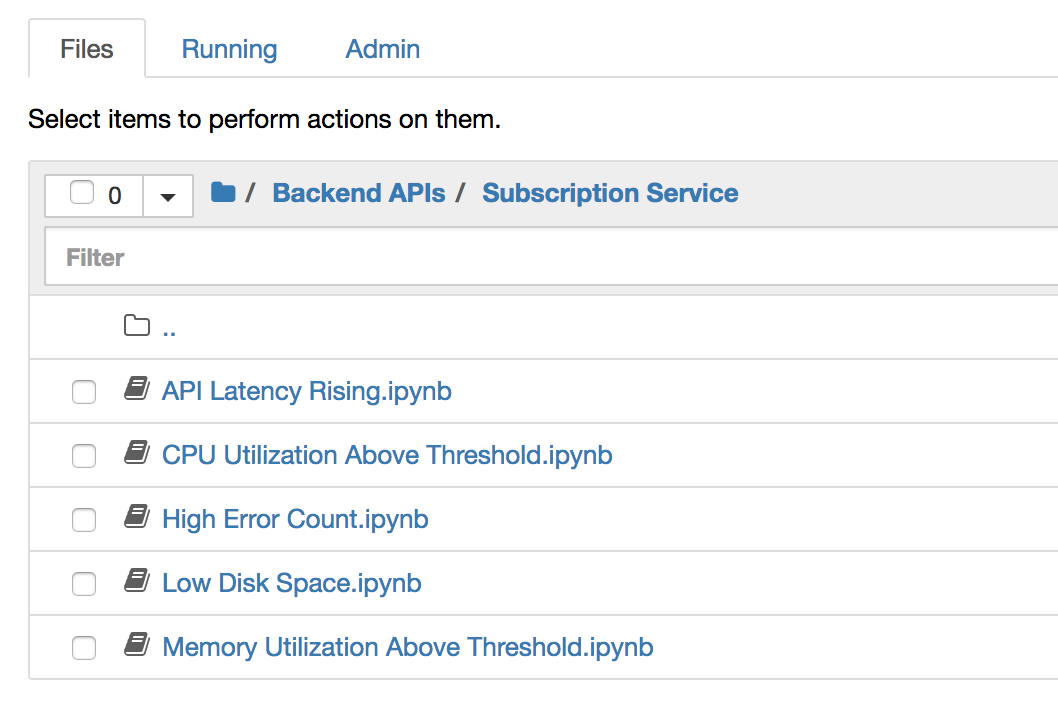This screenshot has height=716, width=1058.
Task: Click the notebook icon beside Low Disk Space
Action: pos(136,582)
